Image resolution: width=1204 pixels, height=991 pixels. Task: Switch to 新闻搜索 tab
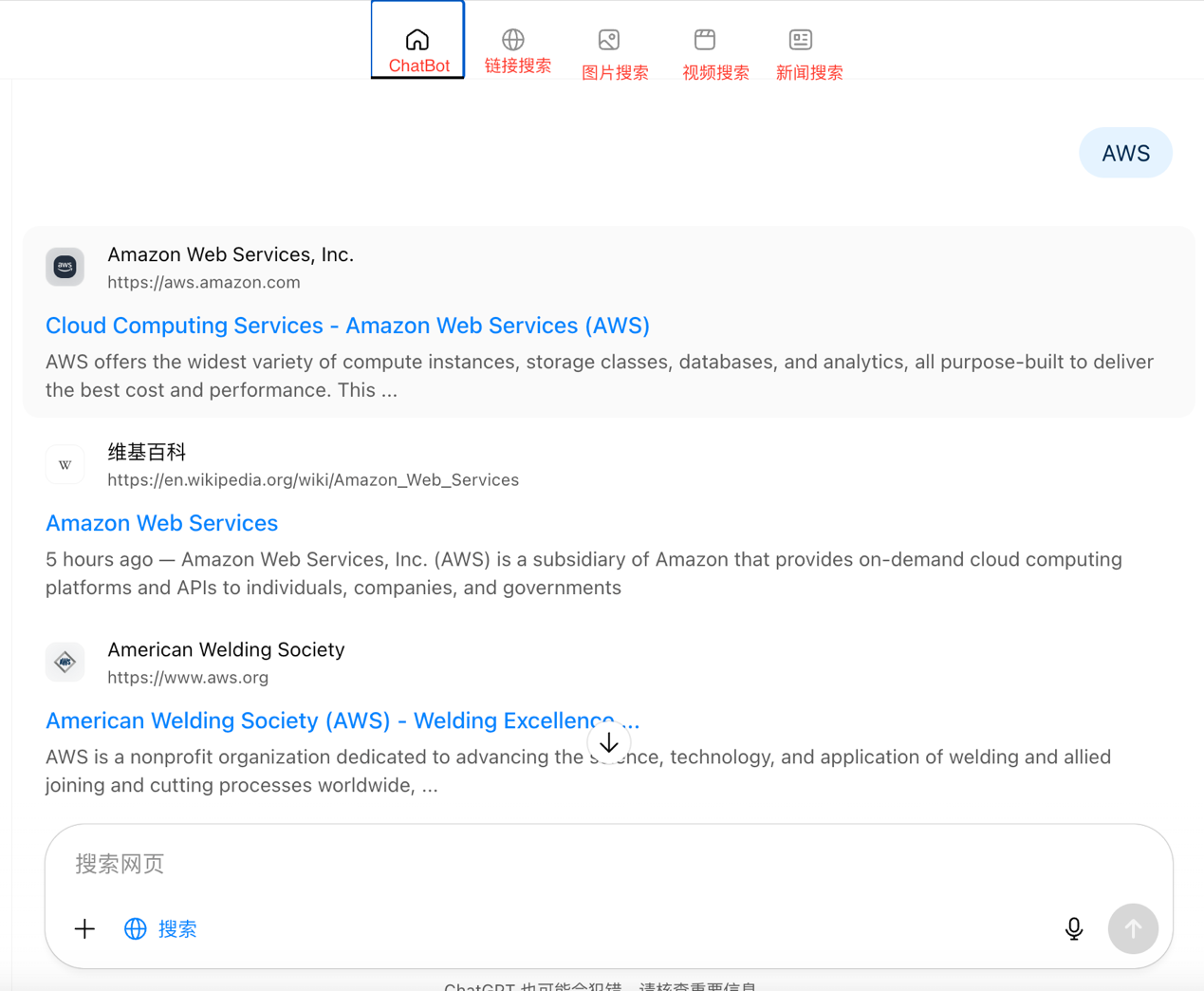(809, 54)
